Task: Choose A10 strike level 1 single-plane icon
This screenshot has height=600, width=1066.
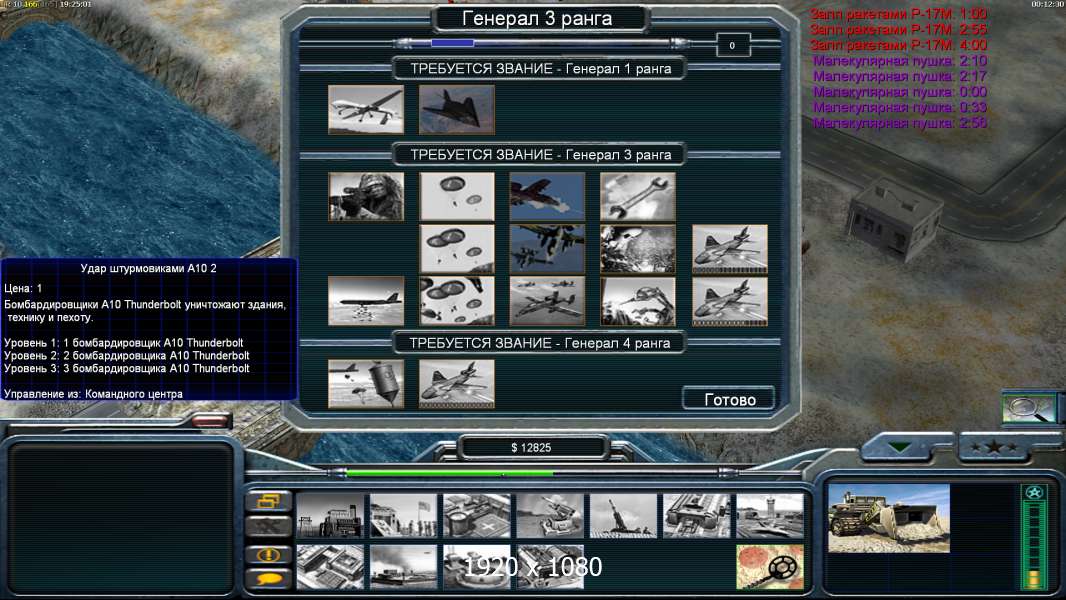Action: click(x=547, y=196)
